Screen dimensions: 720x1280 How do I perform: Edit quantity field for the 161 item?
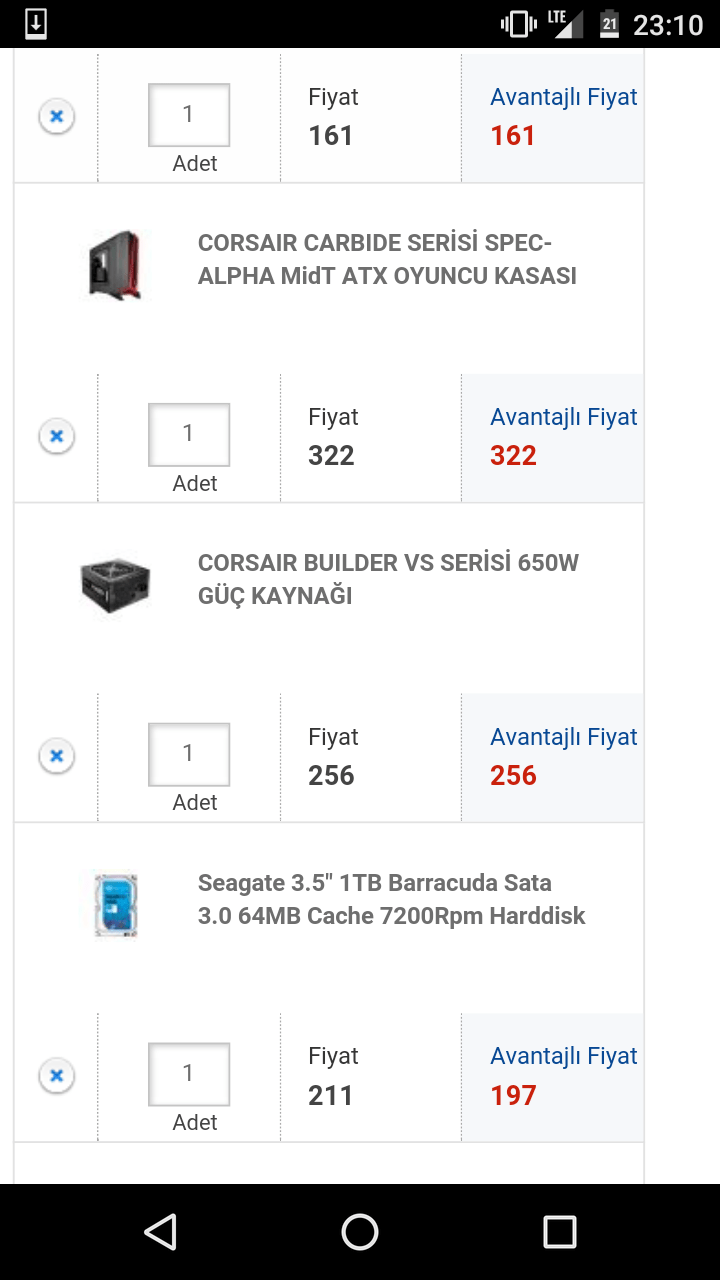[x=189, y=115]
